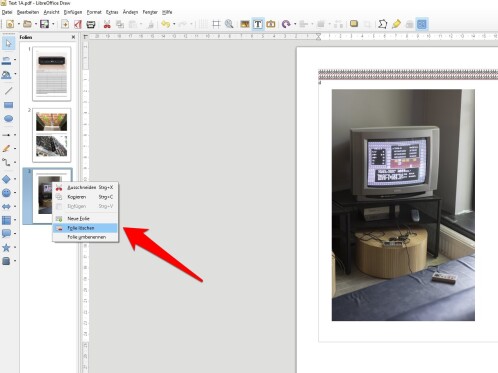
Task: Select the star shapes tool
Action: [6, 247]
